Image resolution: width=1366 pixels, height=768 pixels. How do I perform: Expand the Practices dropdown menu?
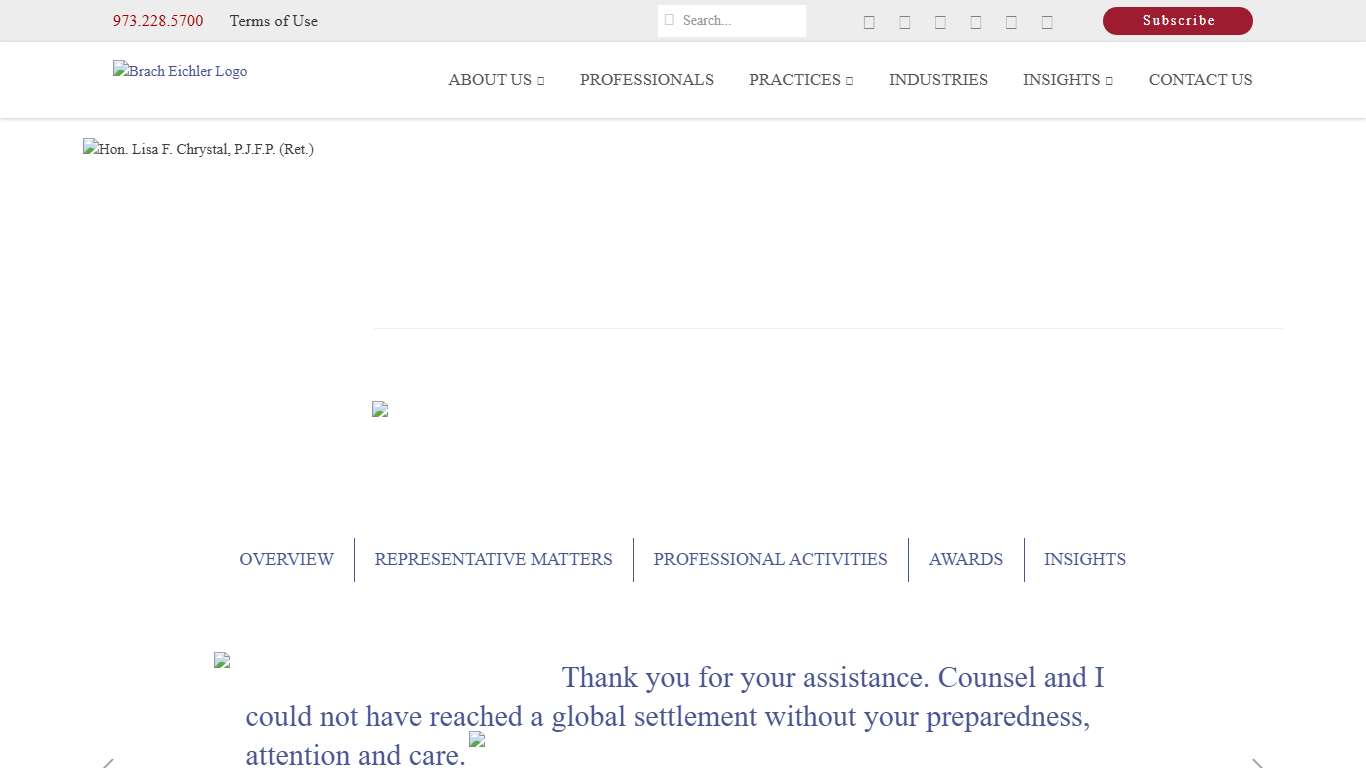click(x=800, y=80)
